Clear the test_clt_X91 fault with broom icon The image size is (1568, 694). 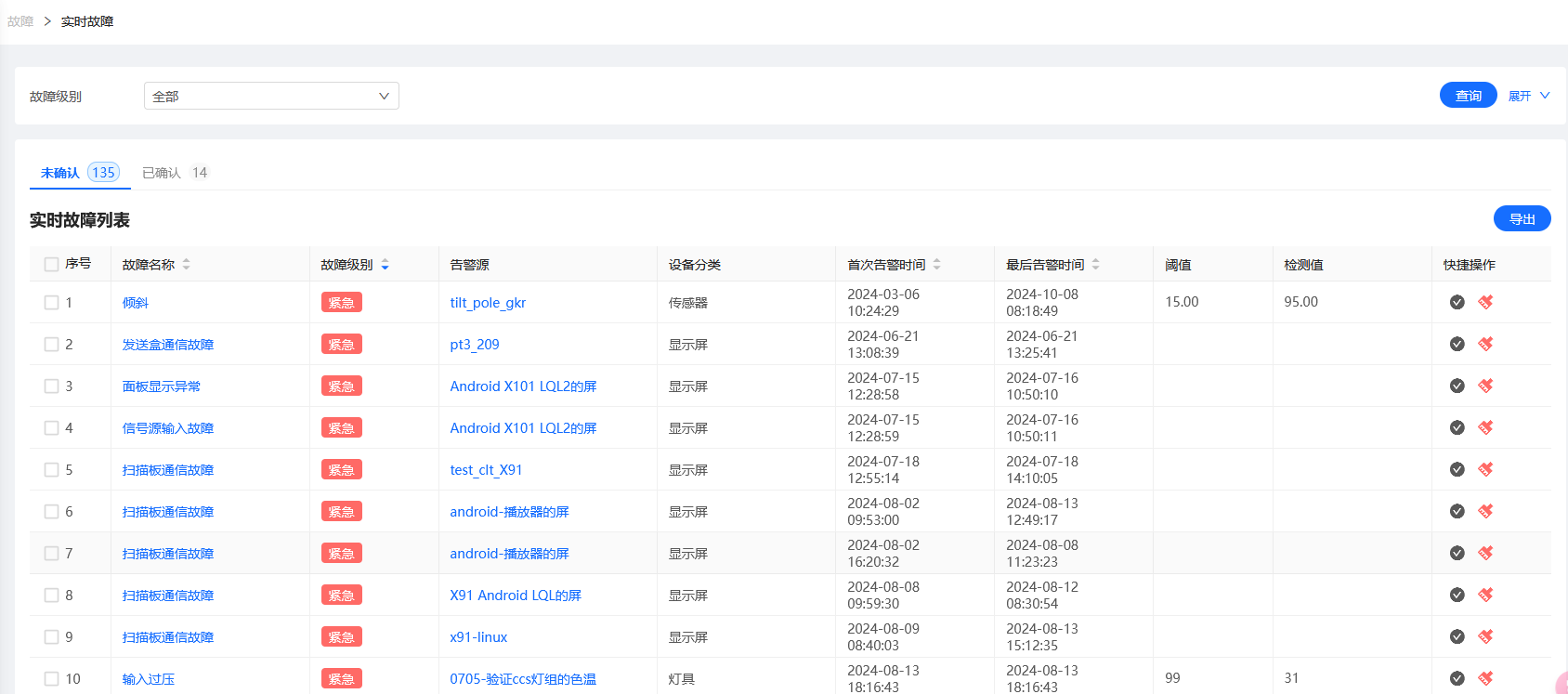tap(1485, 469)
